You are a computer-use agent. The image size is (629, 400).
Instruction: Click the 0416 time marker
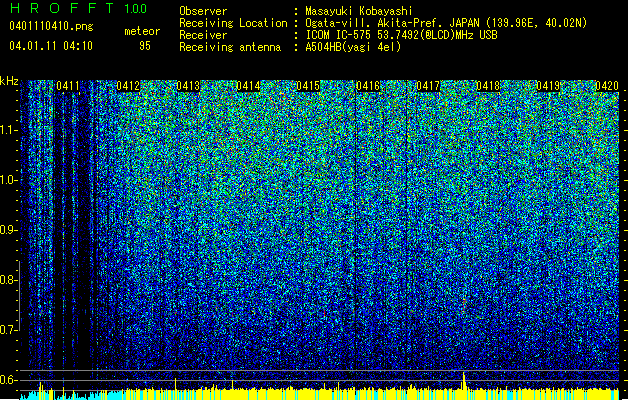tap(368, 86)
